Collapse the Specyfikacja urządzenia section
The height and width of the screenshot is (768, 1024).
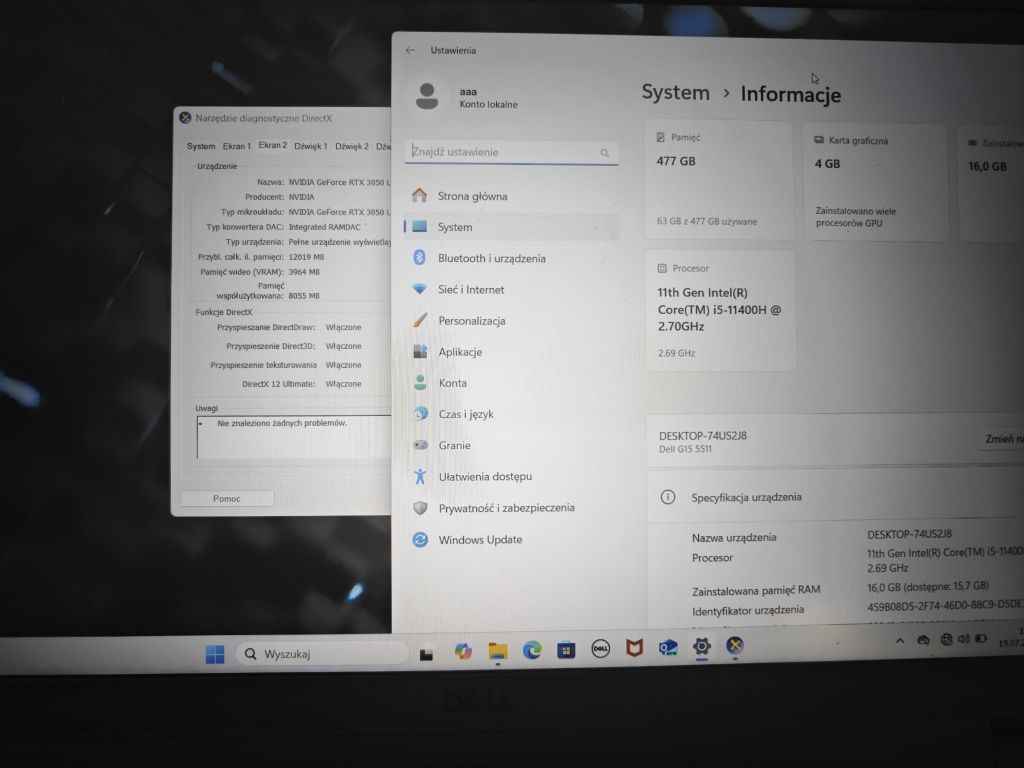pyautogui.click(x=835, y=498)
